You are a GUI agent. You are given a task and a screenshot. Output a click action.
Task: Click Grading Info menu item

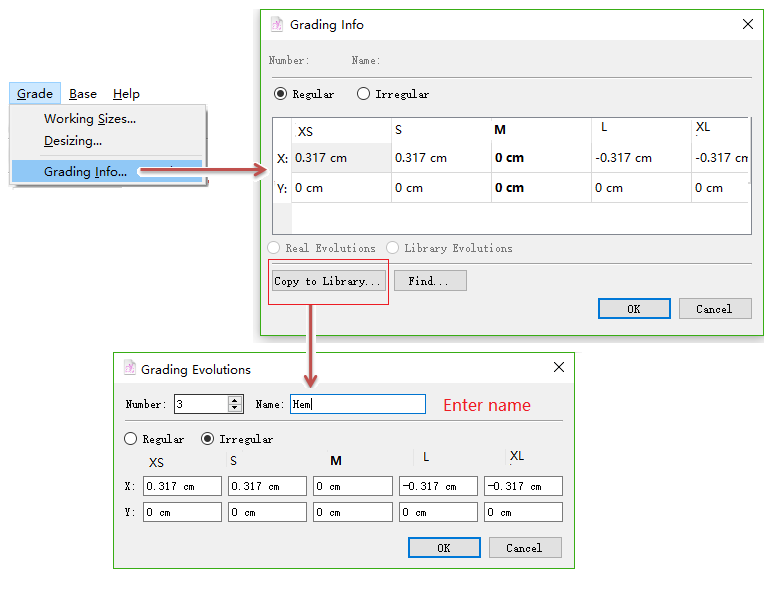pyautogui.click(x=85, y=172)
